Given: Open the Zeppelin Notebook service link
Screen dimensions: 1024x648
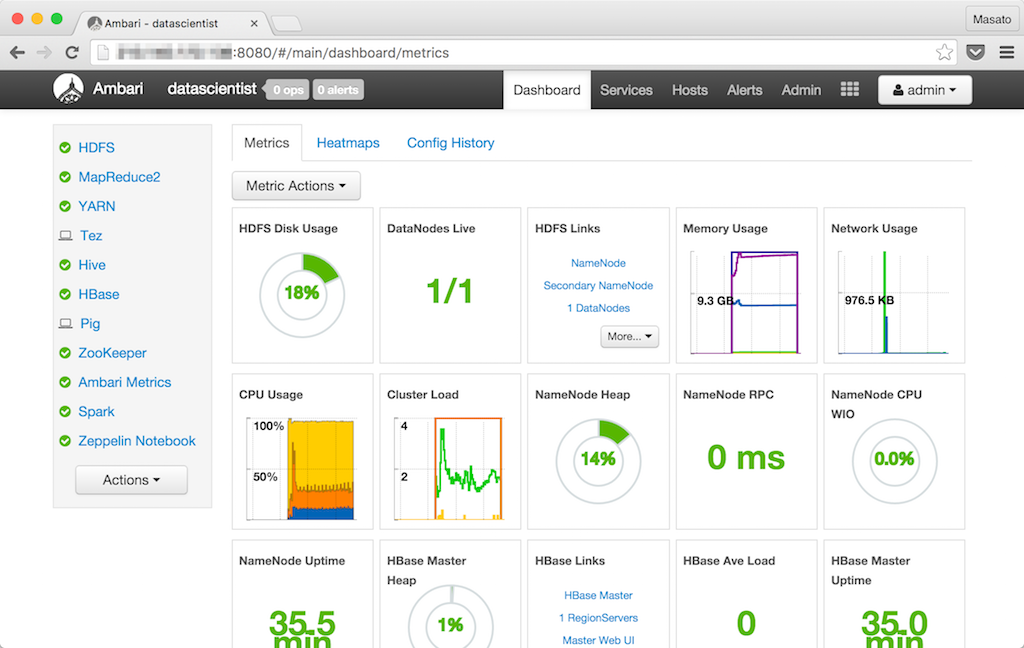Looking at the screenshot, I should pos(137,441).
